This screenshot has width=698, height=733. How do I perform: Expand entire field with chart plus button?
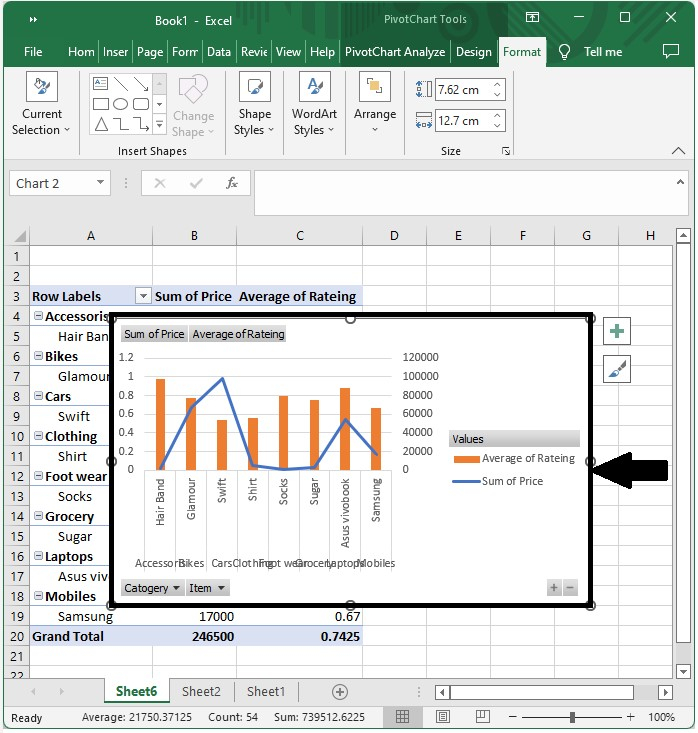(554, 588)
